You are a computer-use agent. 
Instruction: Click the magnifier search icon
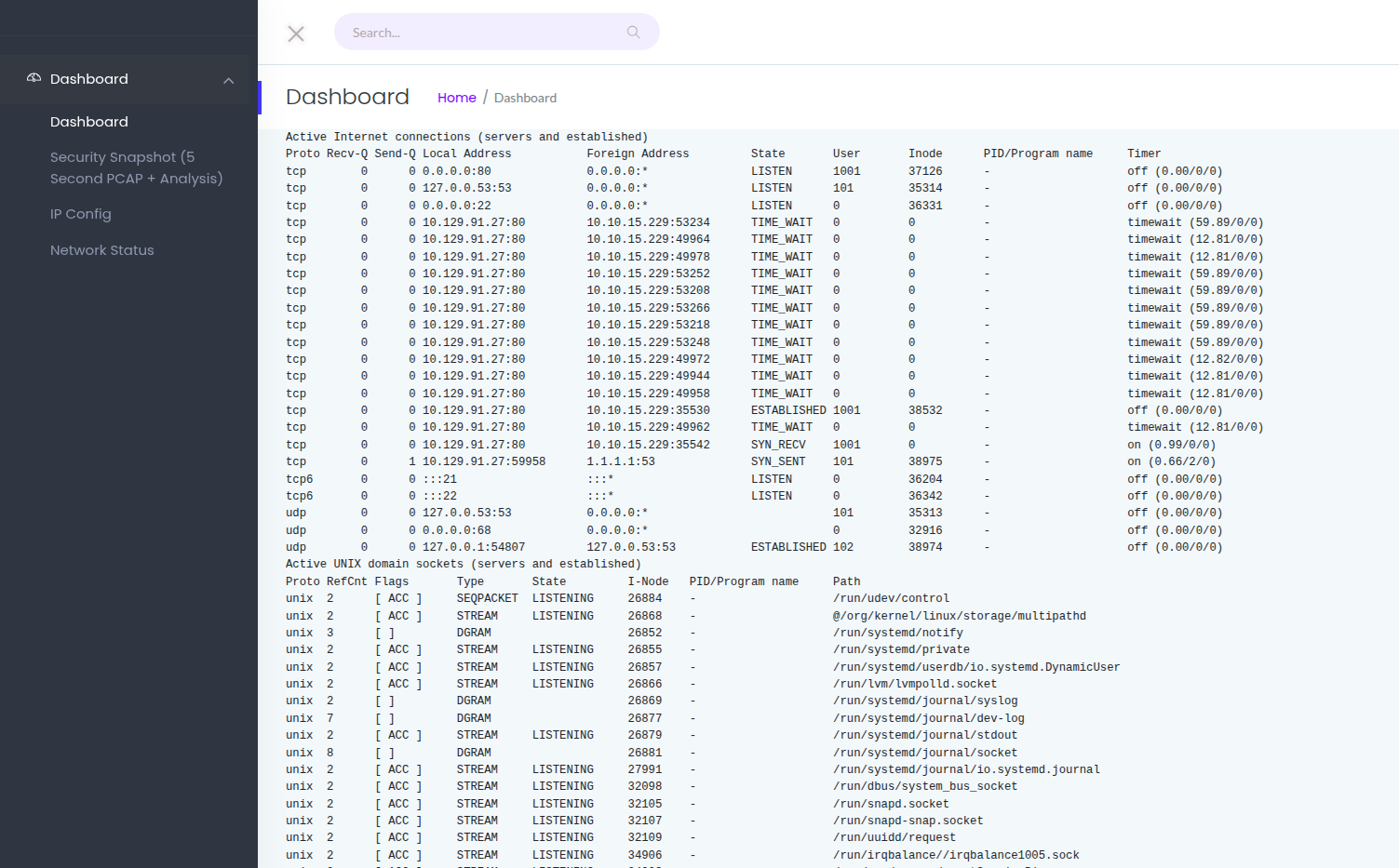coord(633,32)
